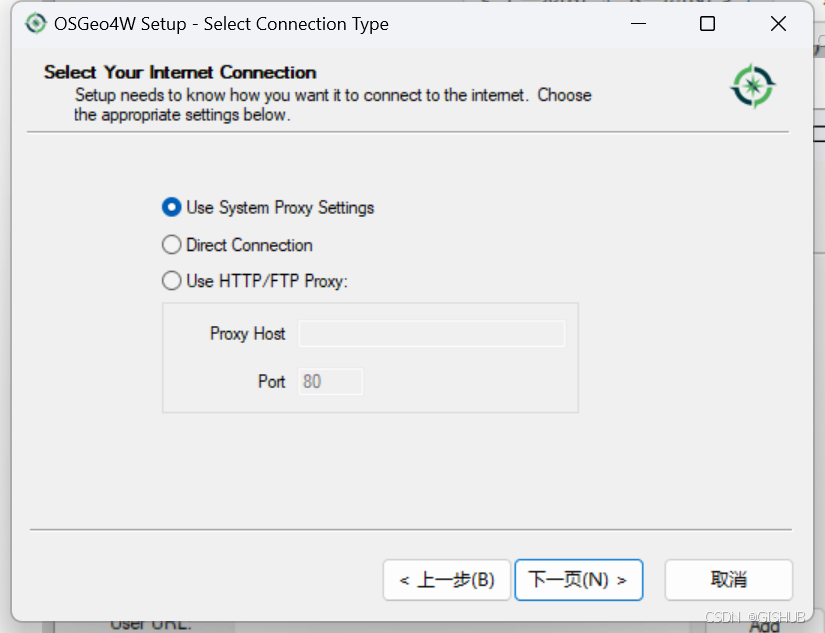
Task: Choose Direct Connection radio button
Action: click(172, 245)
